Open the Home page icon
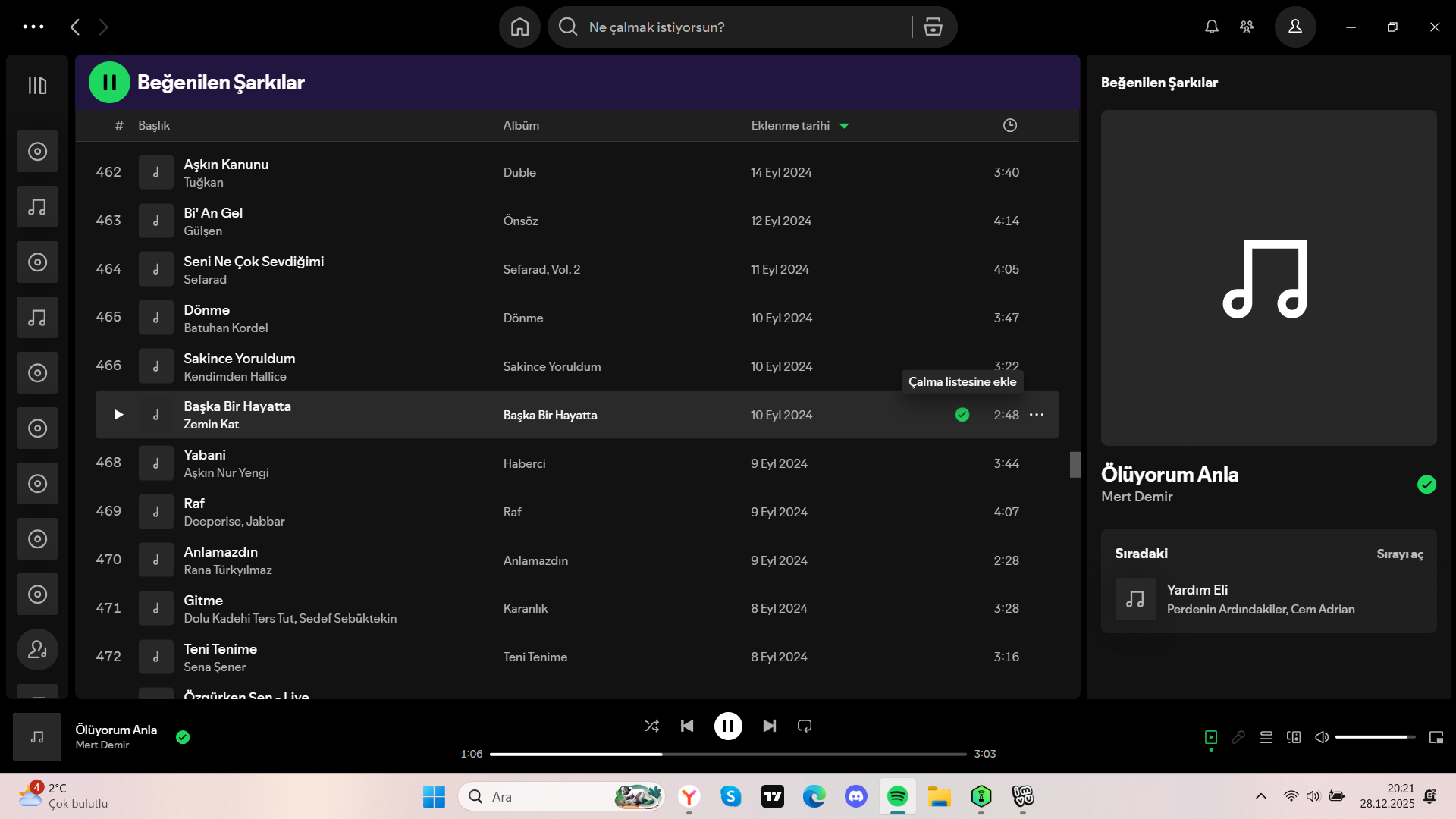1456x819 pixels. tap(519, 27)
